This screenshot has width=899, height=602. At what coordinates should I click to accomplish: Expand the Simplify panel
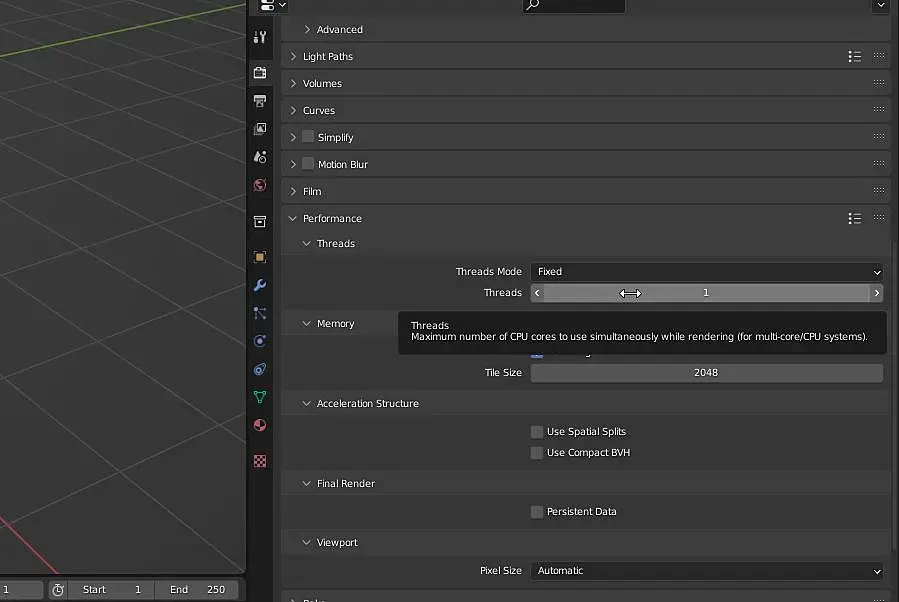294,137
